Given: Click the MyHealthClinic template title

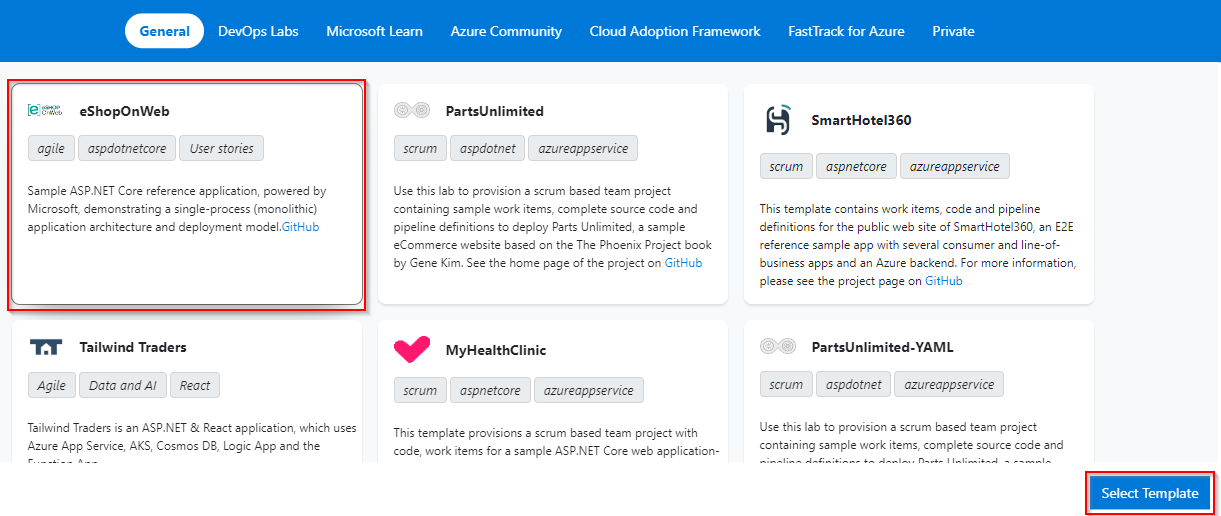Looking at the screenshot, I should click(x=496, y=350).
